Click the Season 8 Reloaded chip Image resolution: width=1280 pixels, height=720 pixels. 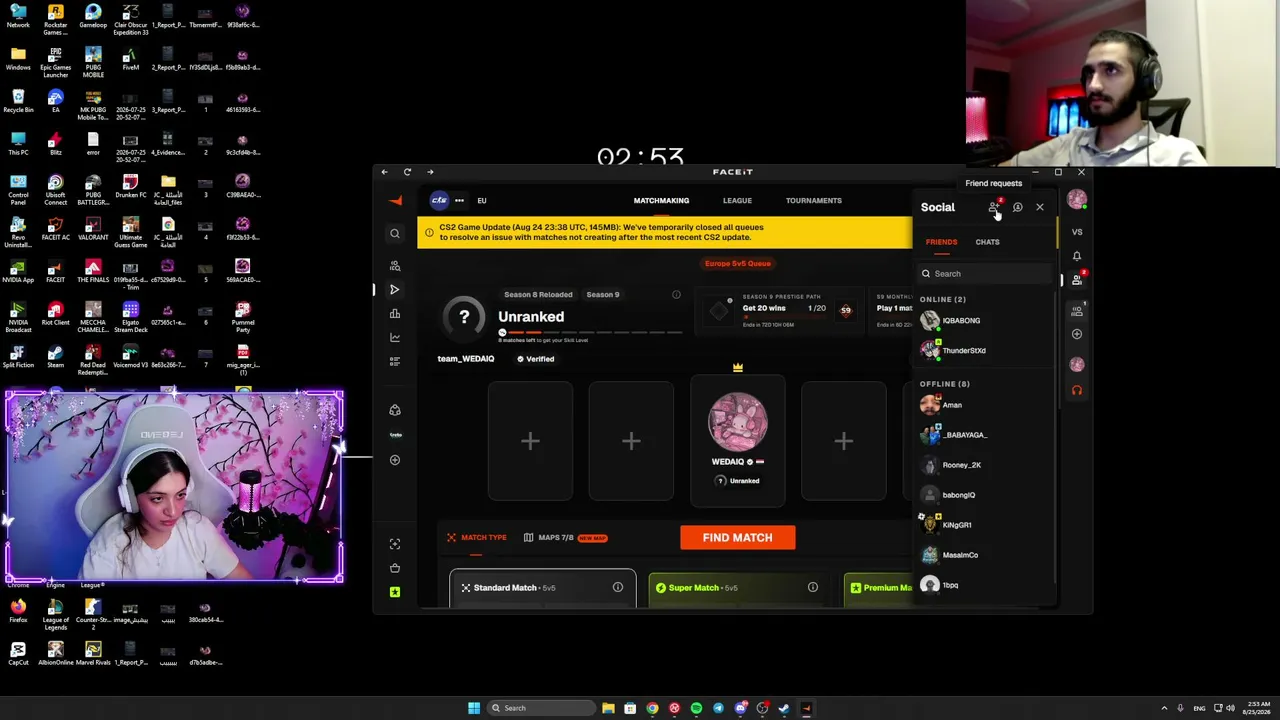pyautogui.click(x=538, y=295)
